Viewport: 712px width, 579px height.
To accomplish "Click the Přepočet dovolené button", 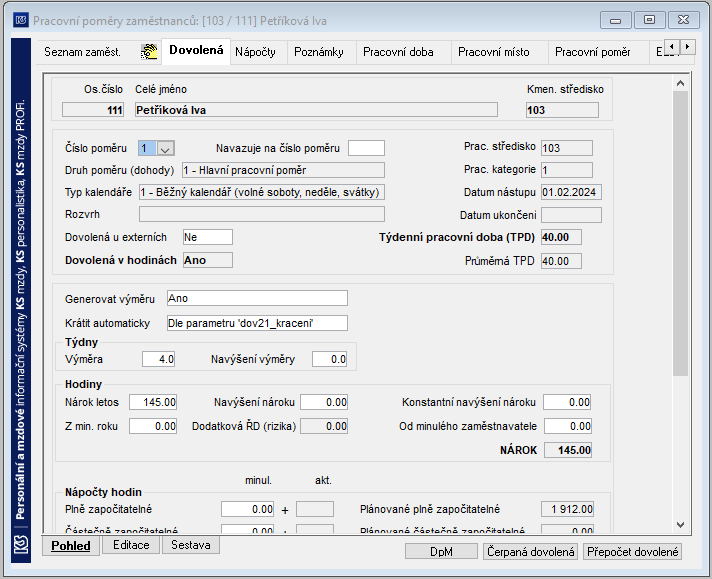I will pos(633,552).
